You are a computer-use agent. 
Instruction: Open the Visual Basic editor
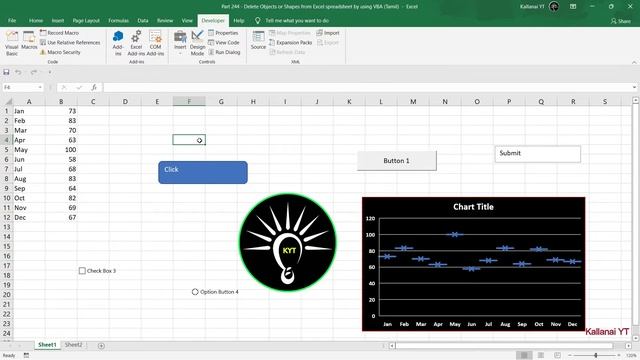(12, 43)
